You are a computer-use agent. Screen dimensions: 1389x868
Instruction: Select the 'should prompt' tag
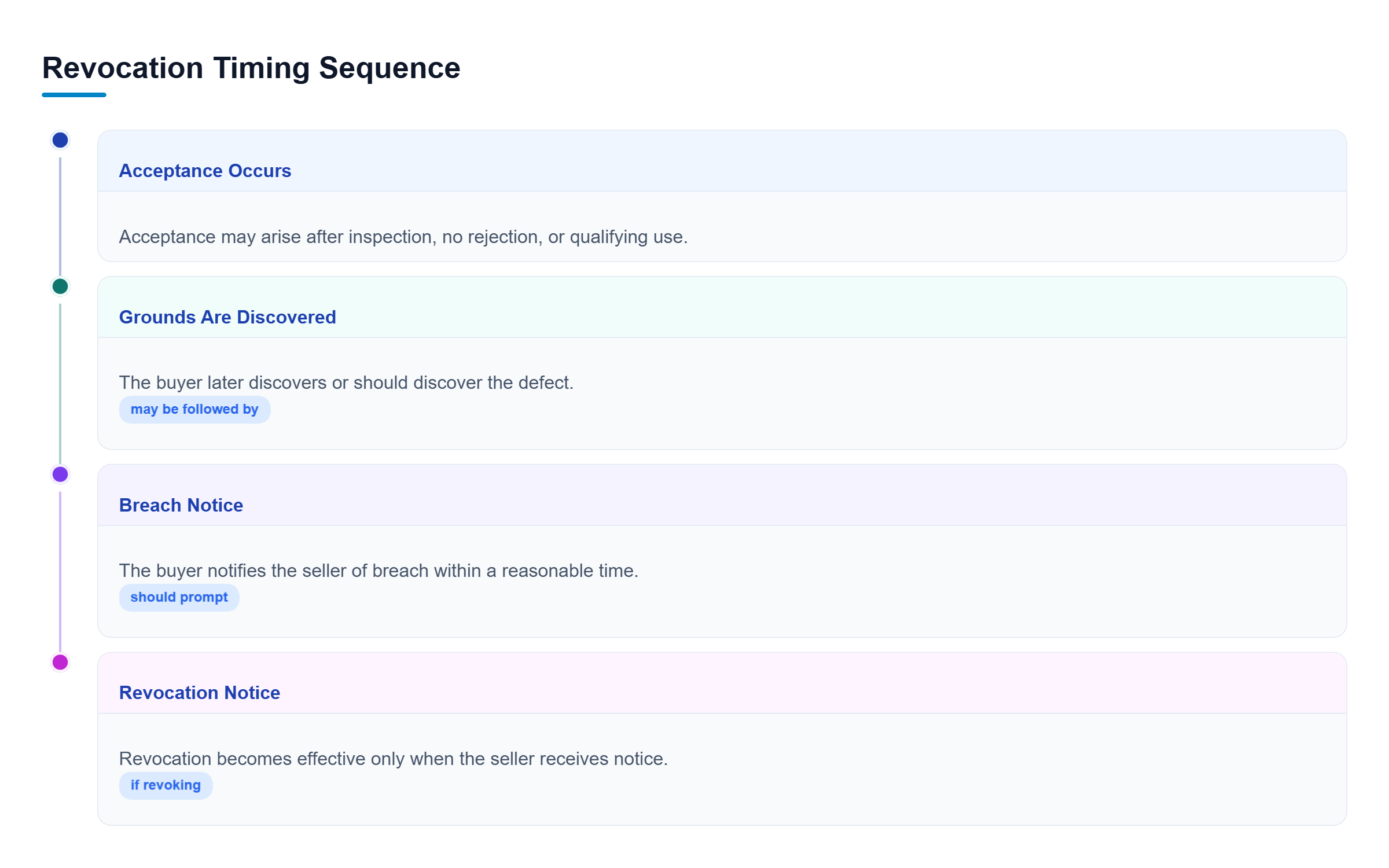[179, 598]
